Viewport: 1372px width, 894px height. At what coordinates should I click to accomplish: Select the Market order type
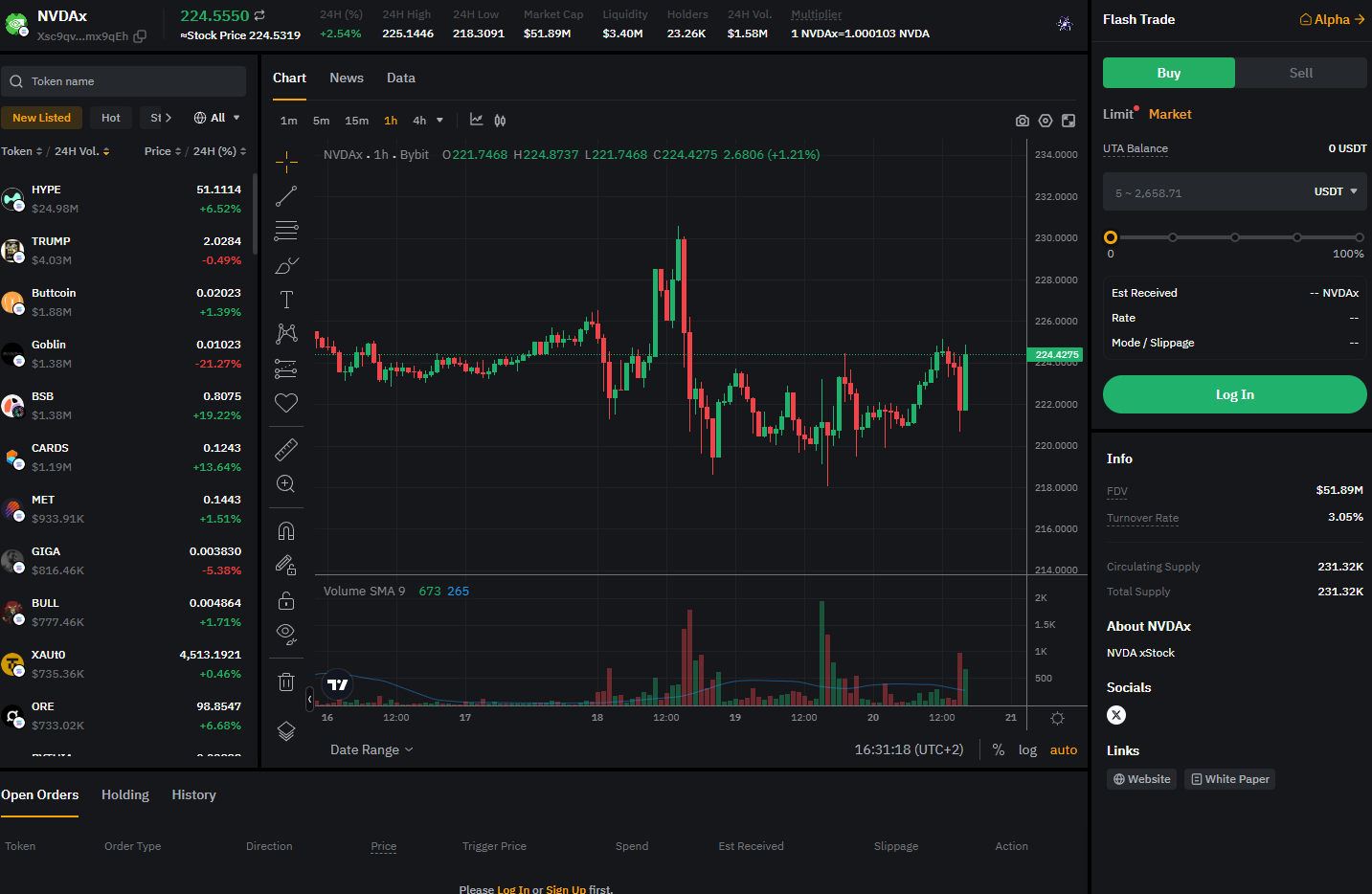pos(1170,114)
